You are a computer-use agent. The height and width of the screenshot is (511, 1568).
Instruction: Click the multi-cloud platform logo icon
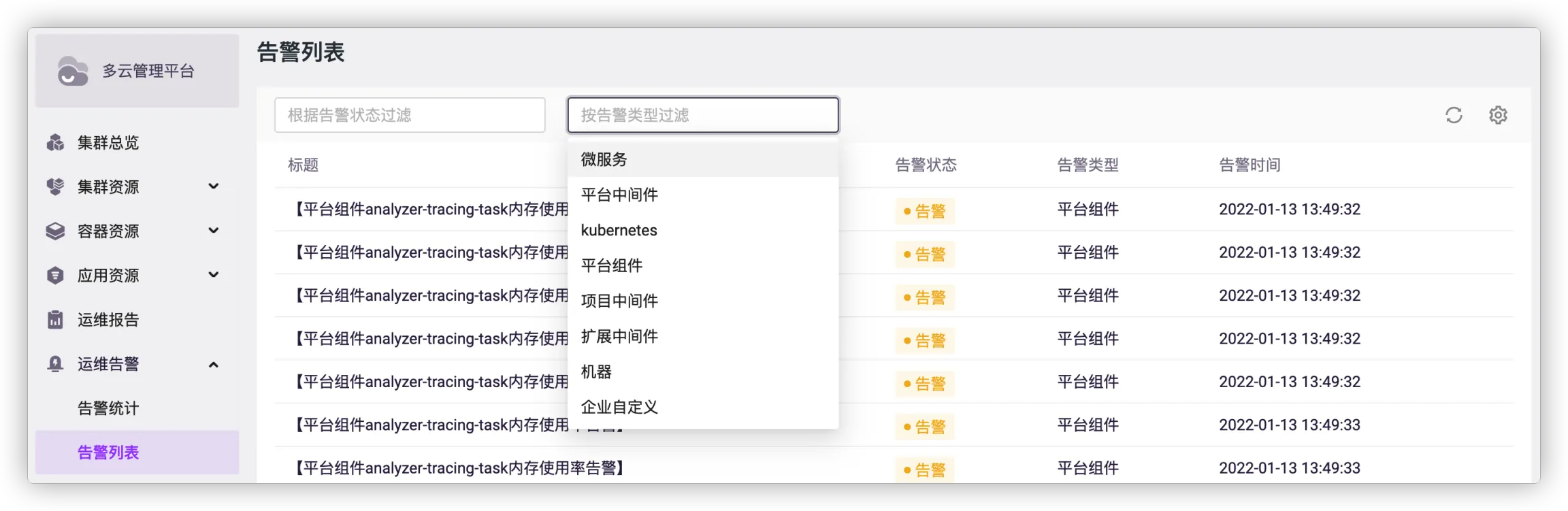click(72, 71)
